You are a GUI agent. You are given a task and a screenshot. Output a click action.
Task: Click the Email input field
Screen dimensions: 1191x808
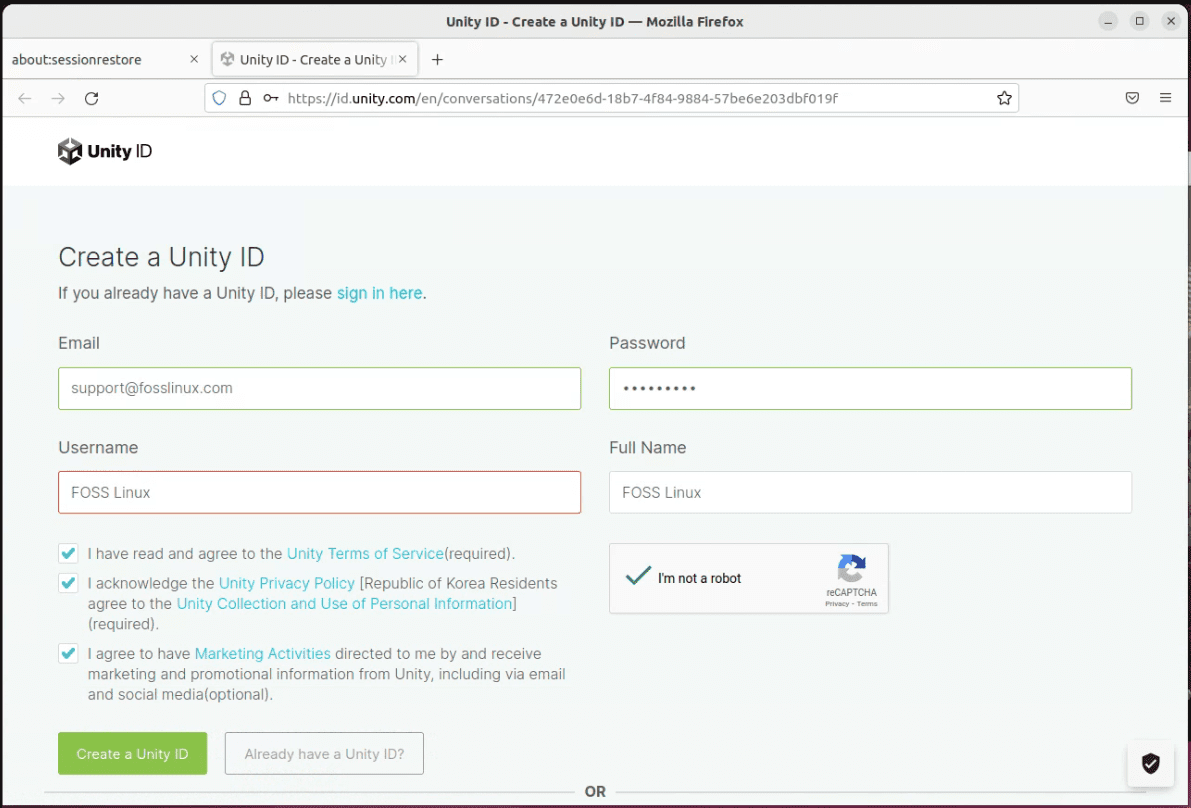pyautogui.click(x=320, y=388)
